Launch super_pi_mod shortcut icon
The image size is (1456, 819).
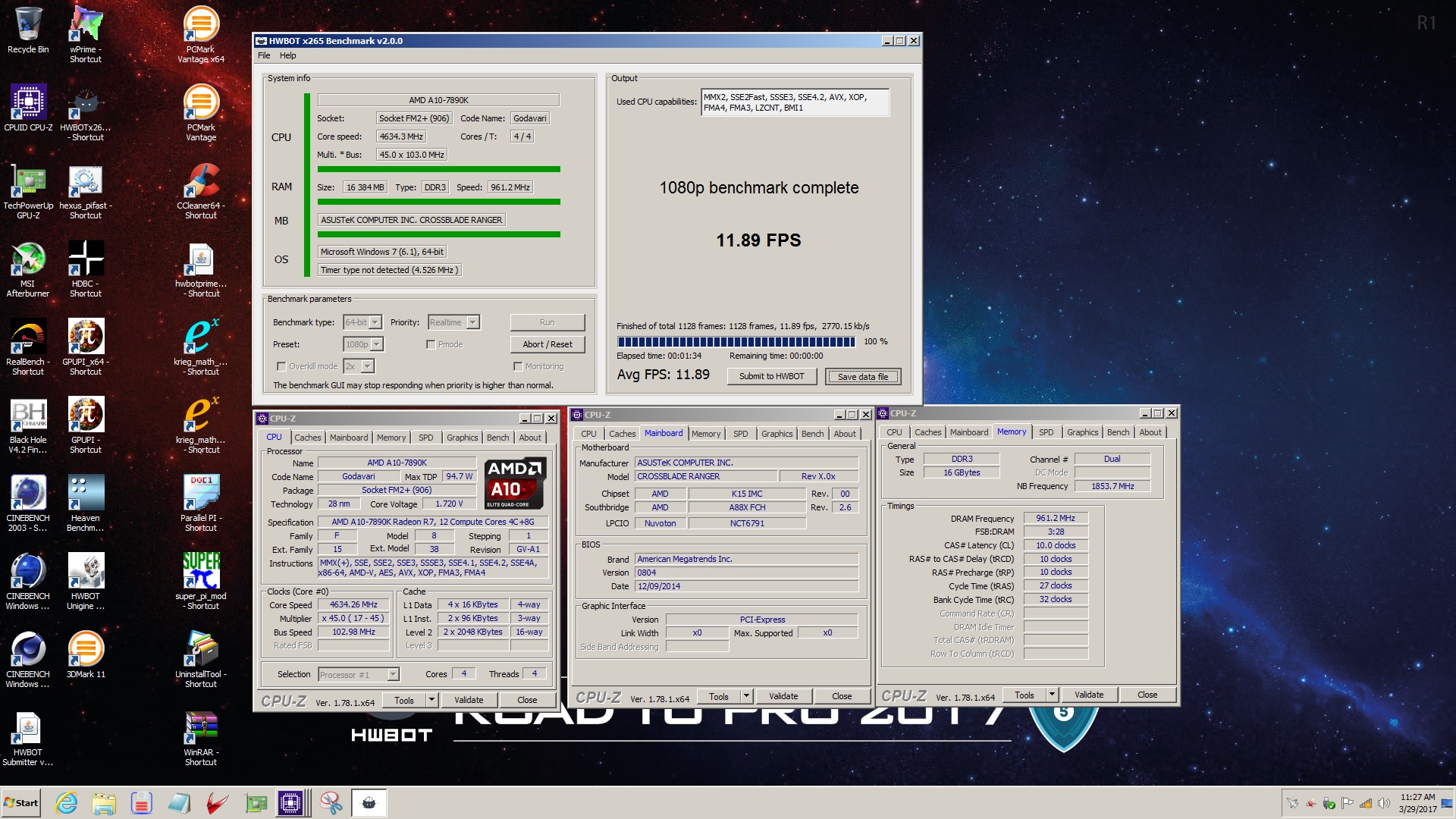(x=201, y=582)
